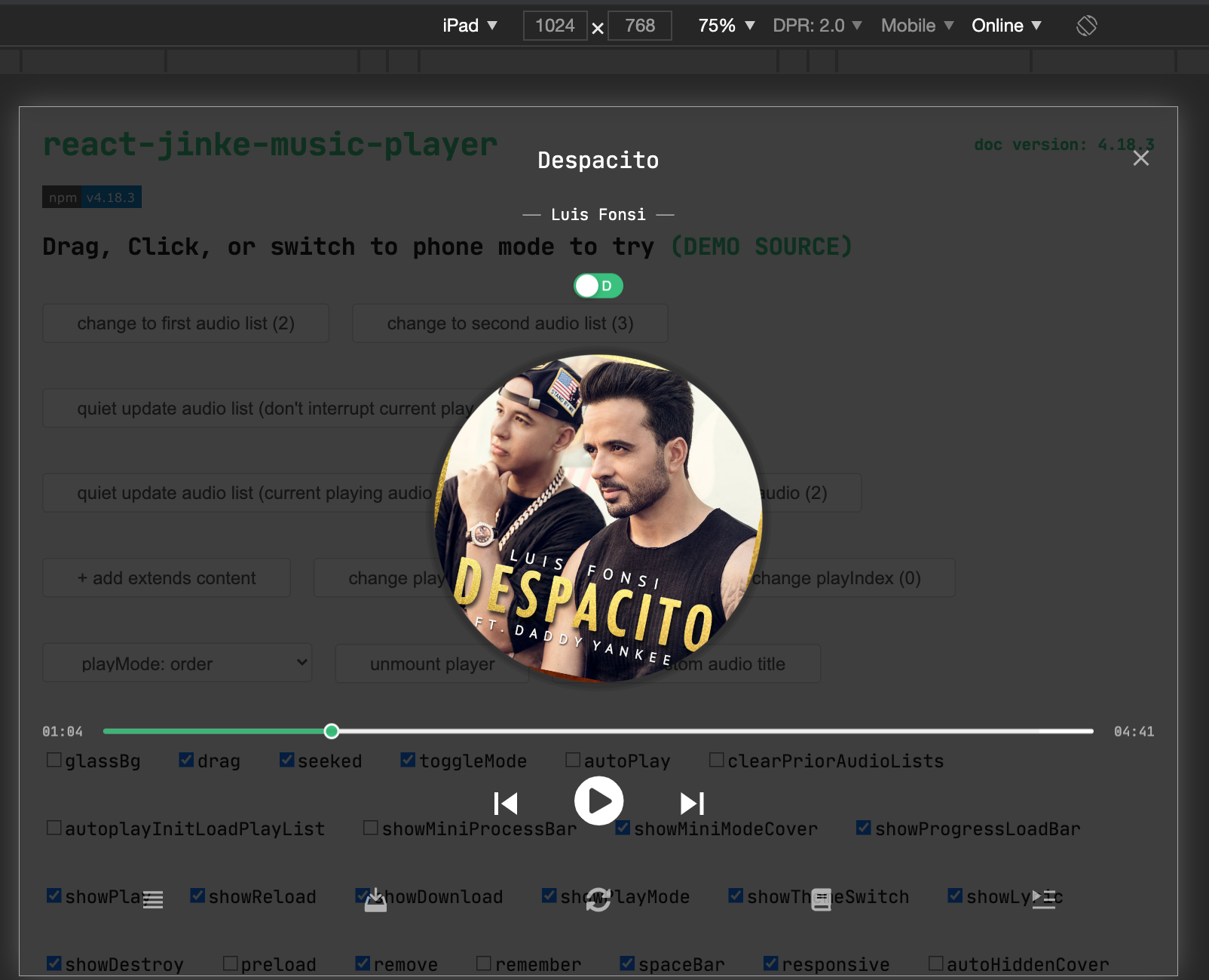Open the audio playlist icon

click(x=153, y=899)
